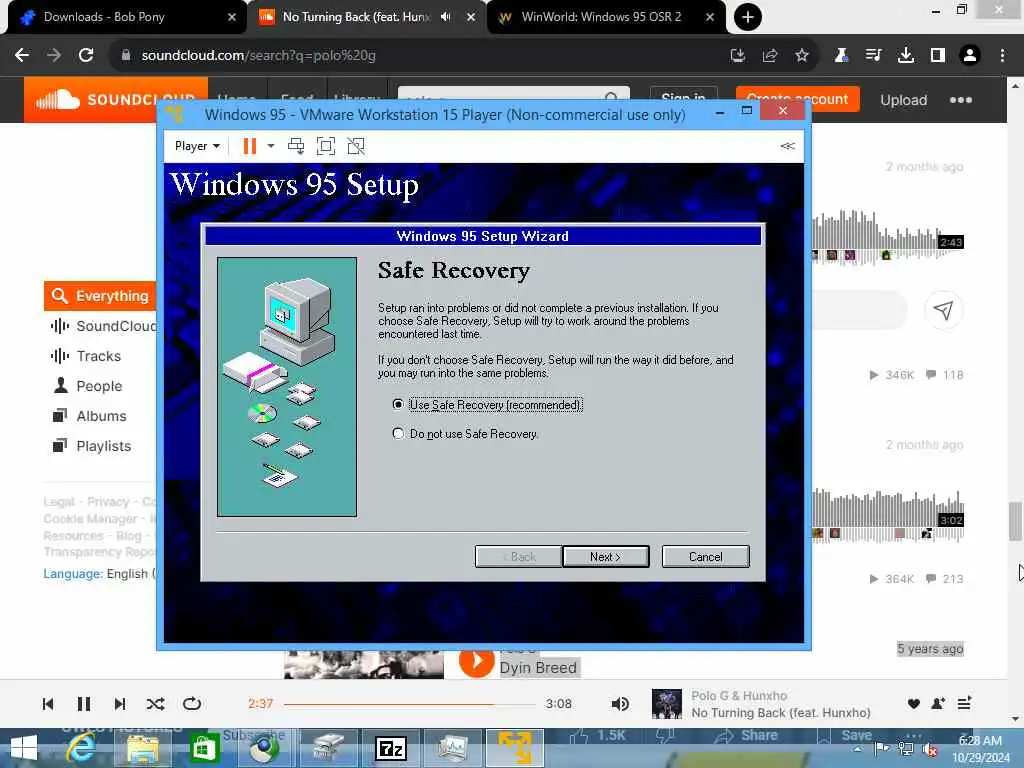Screen dimensions: 1024x768
Task: Pause the currently playing SoundCloud track
Action: (84, 703)
